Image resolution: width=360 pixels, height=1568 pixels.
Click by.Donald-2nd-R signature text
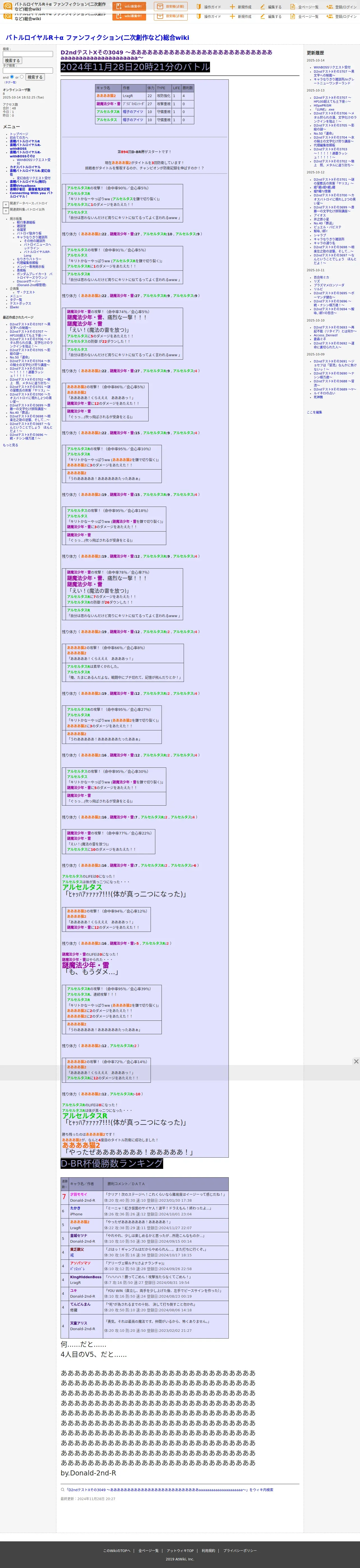pos(88,1473)
